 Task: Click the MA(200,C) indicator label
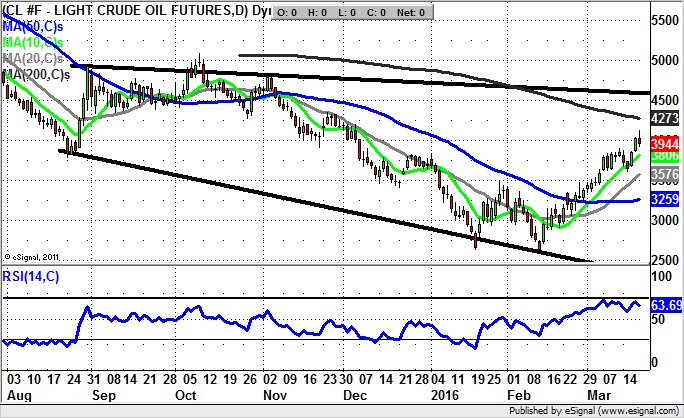point(38,74)
